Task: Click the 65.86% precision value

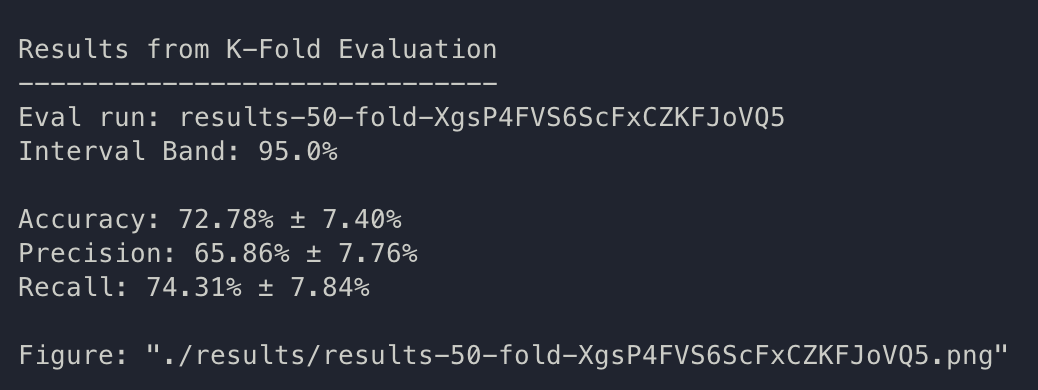Action: tap(242, 254)
